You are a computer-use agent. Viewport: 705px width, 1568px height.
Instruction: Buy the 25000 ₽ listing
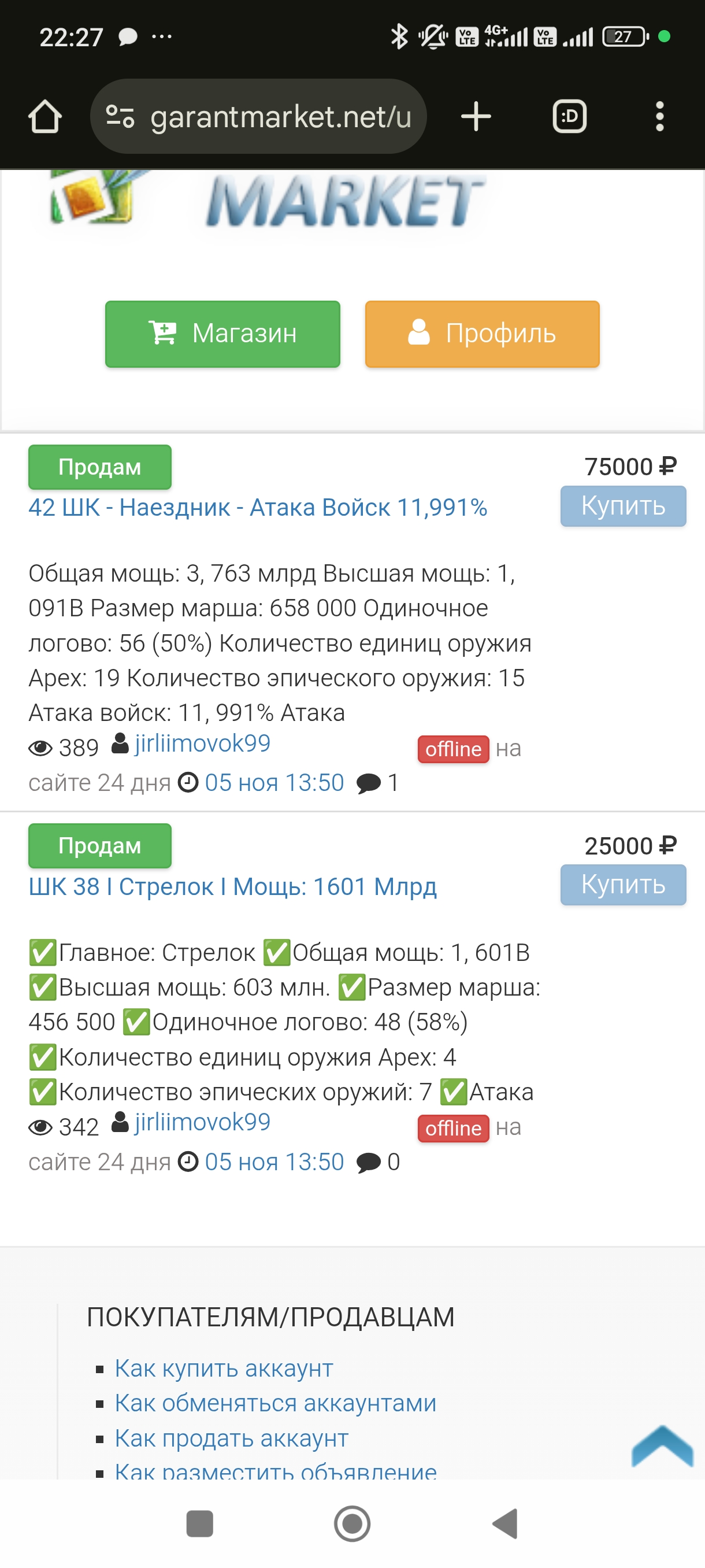tap(623, 885)
